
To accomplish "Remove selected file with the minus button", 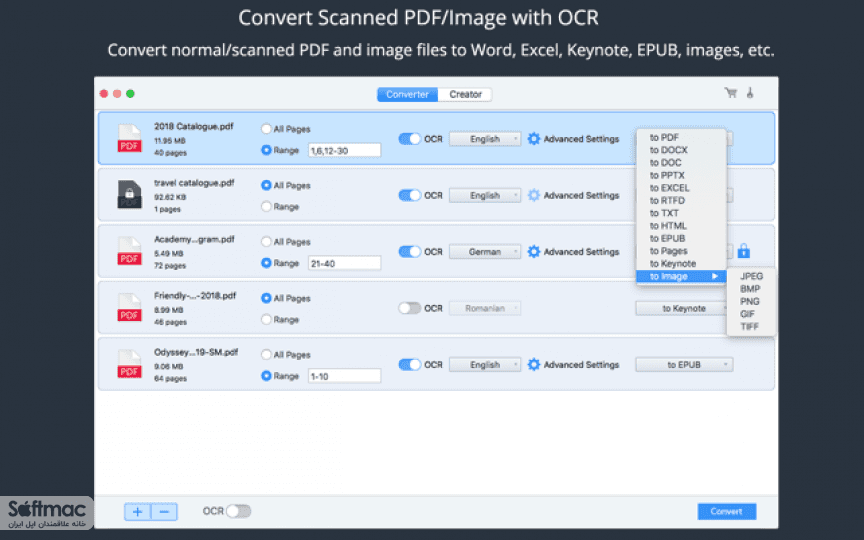I will [164, 511].
